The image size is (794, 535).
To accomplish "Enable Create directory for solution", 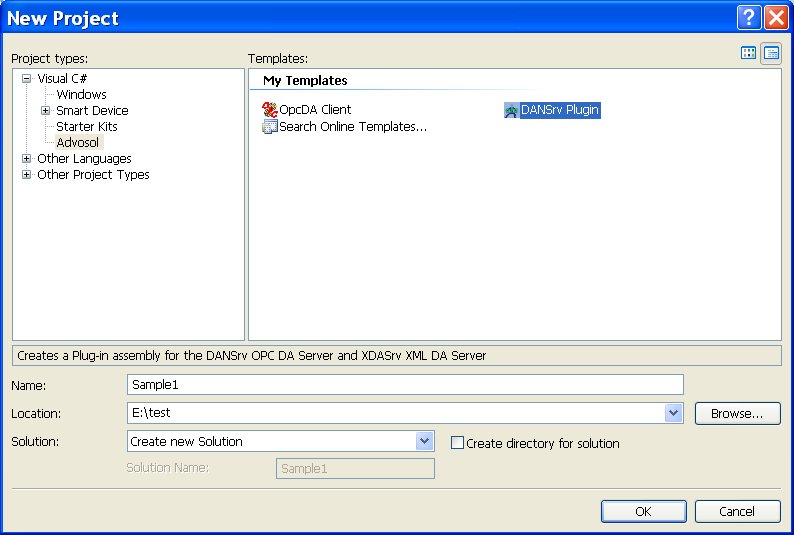I will [x=457, y=443].
